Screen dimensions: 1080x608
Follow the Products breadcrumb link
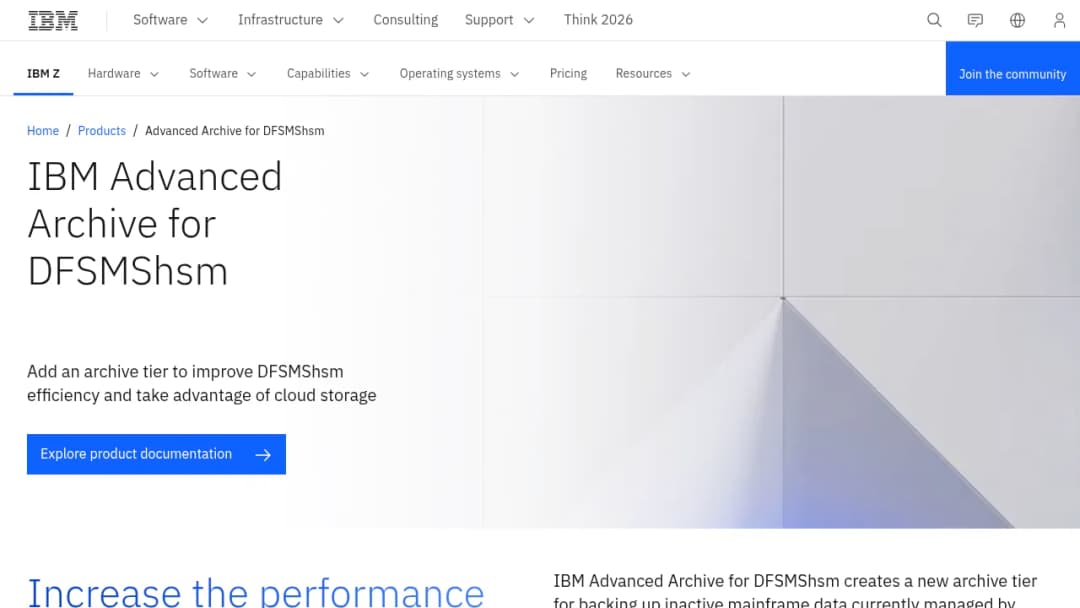(102, 131)
